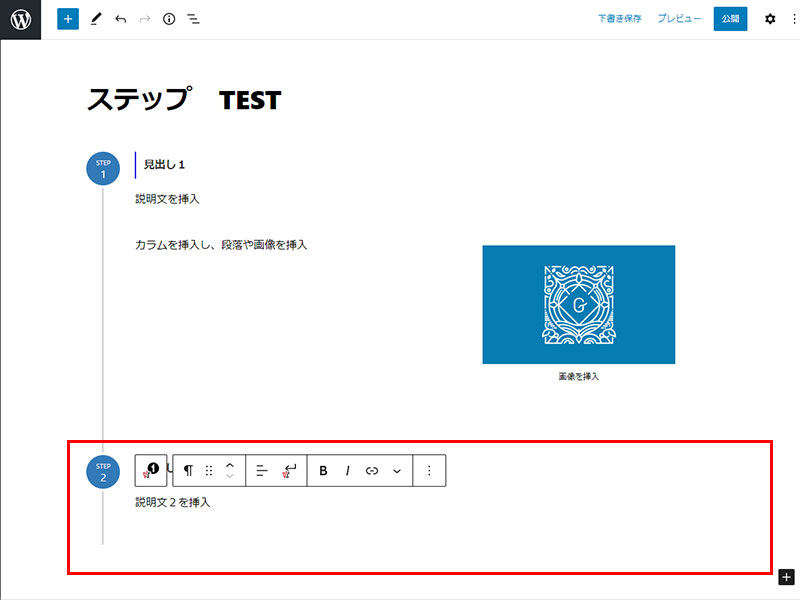Click 下書き保存 to save draft
The width and height of the screenshot is (800, 600).
[x=620, y=19]
